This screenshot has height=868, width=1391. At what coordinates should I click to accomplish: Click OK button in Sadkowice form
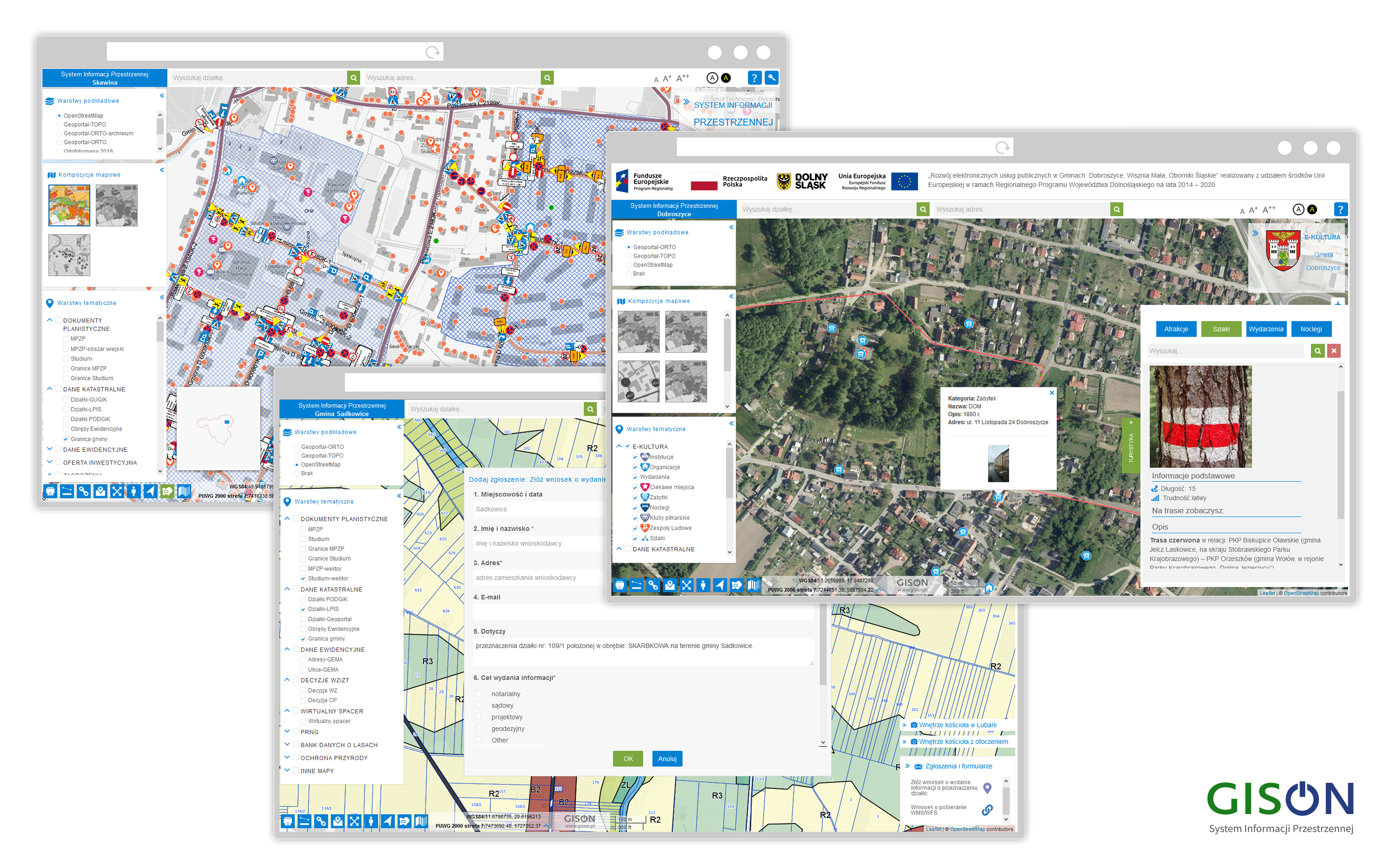point(628,759)
